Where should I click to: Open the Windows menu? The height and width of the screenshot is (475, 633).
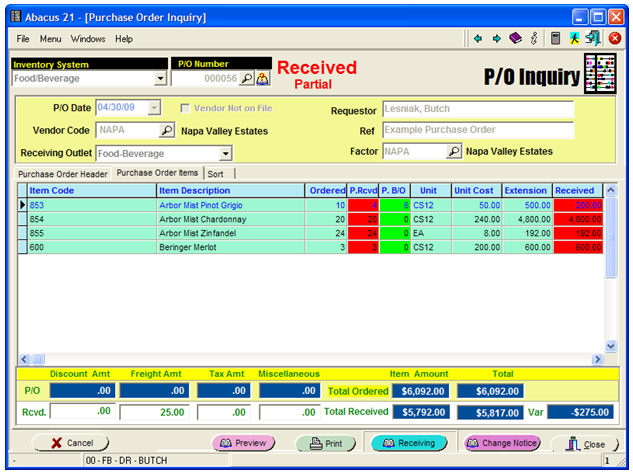click(87, 39)
